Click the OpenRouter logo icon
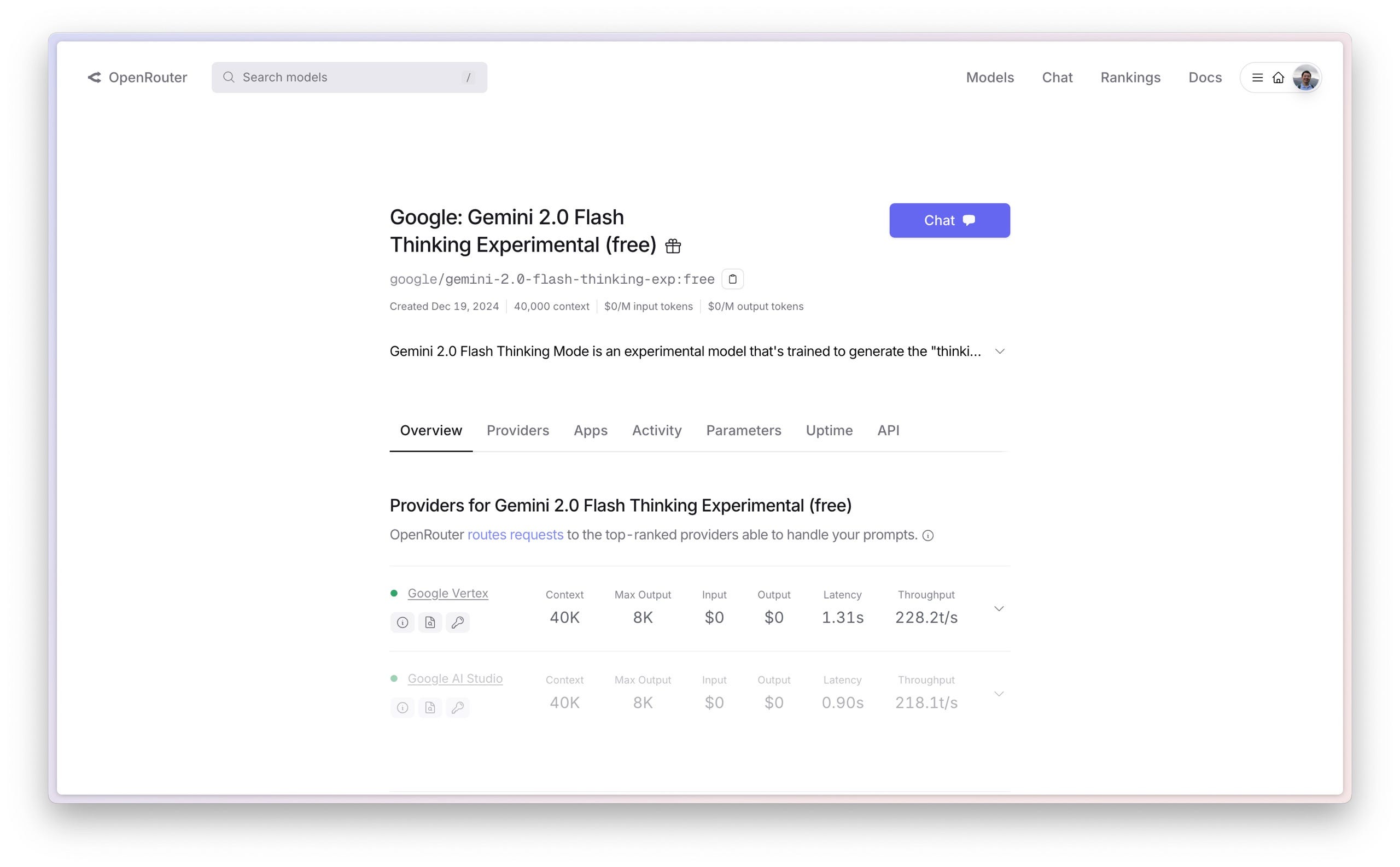The image size is (1400, 867). tap(95, 78)
